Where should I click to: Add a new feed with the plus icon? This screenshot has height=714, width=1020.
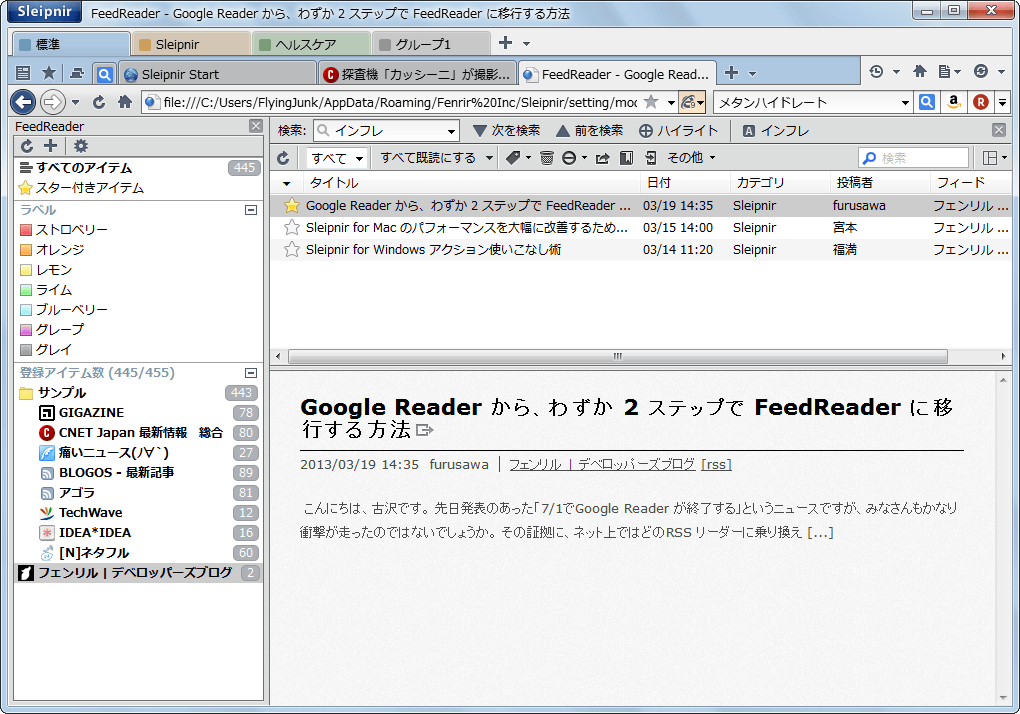[50, 146]
